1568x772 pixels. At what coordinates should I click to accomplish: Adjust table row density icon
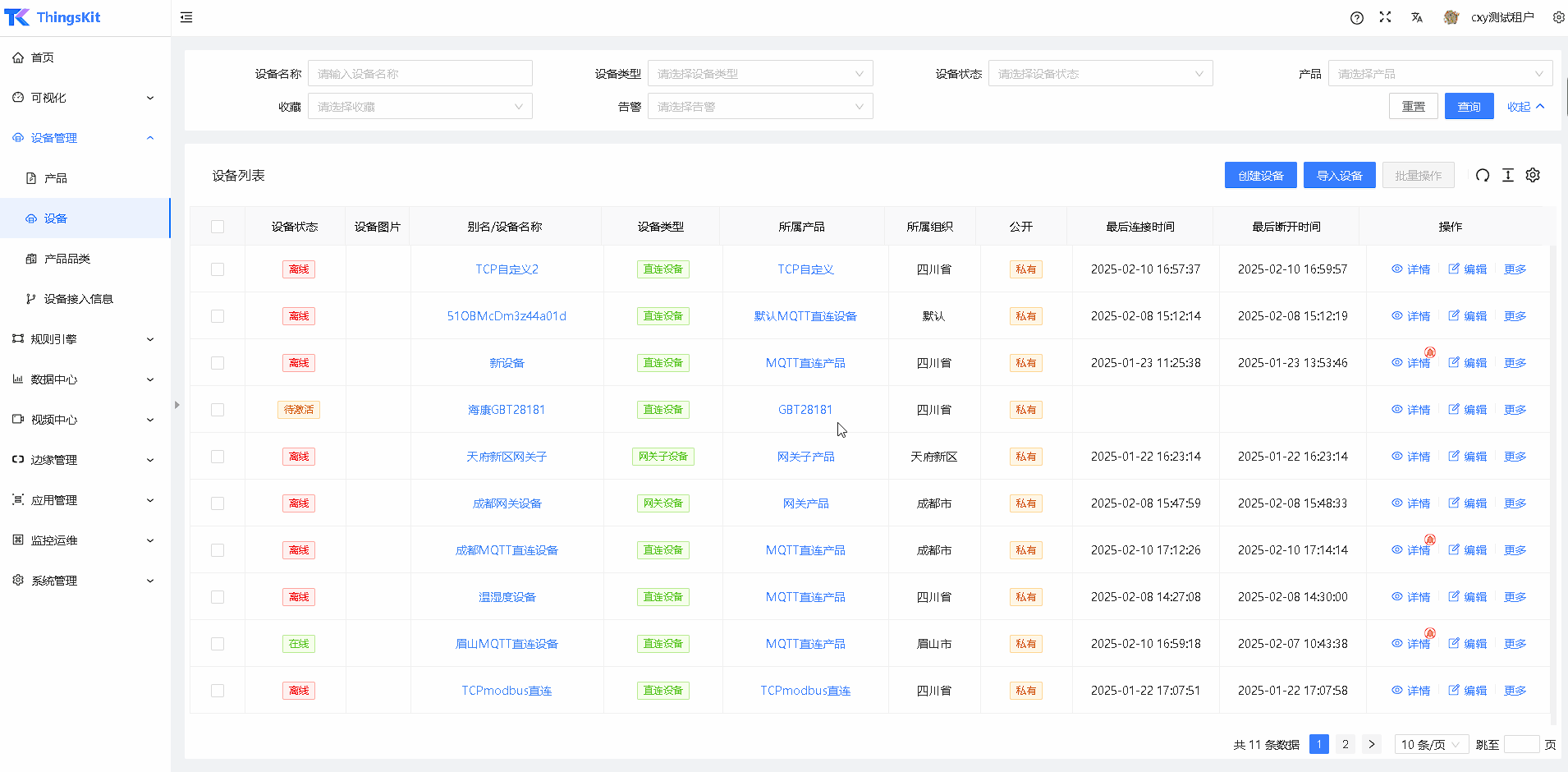click(1508, 175)
